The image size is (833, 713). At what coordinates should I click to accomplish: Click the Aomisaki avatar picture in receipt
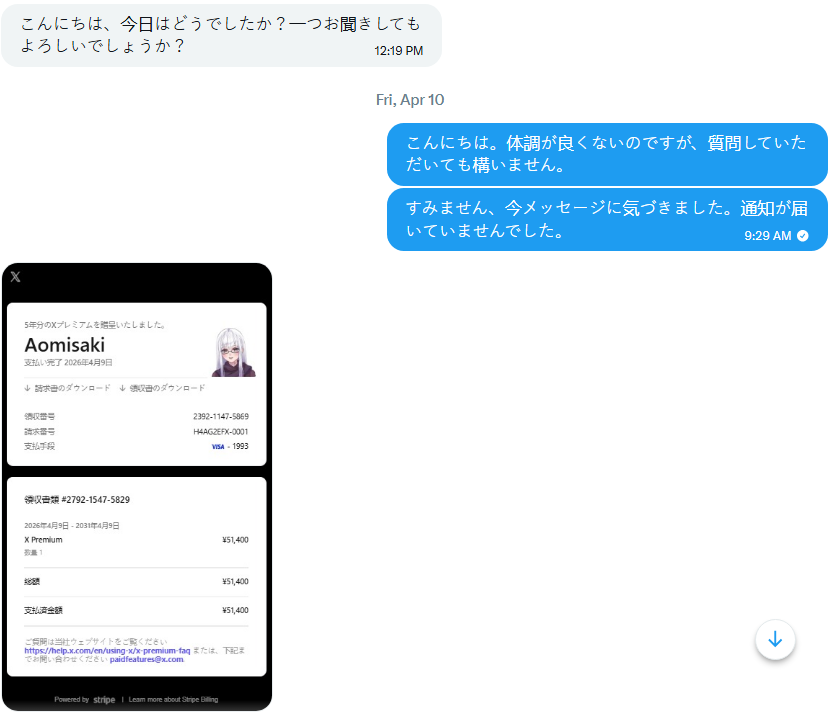click(233, 352)
